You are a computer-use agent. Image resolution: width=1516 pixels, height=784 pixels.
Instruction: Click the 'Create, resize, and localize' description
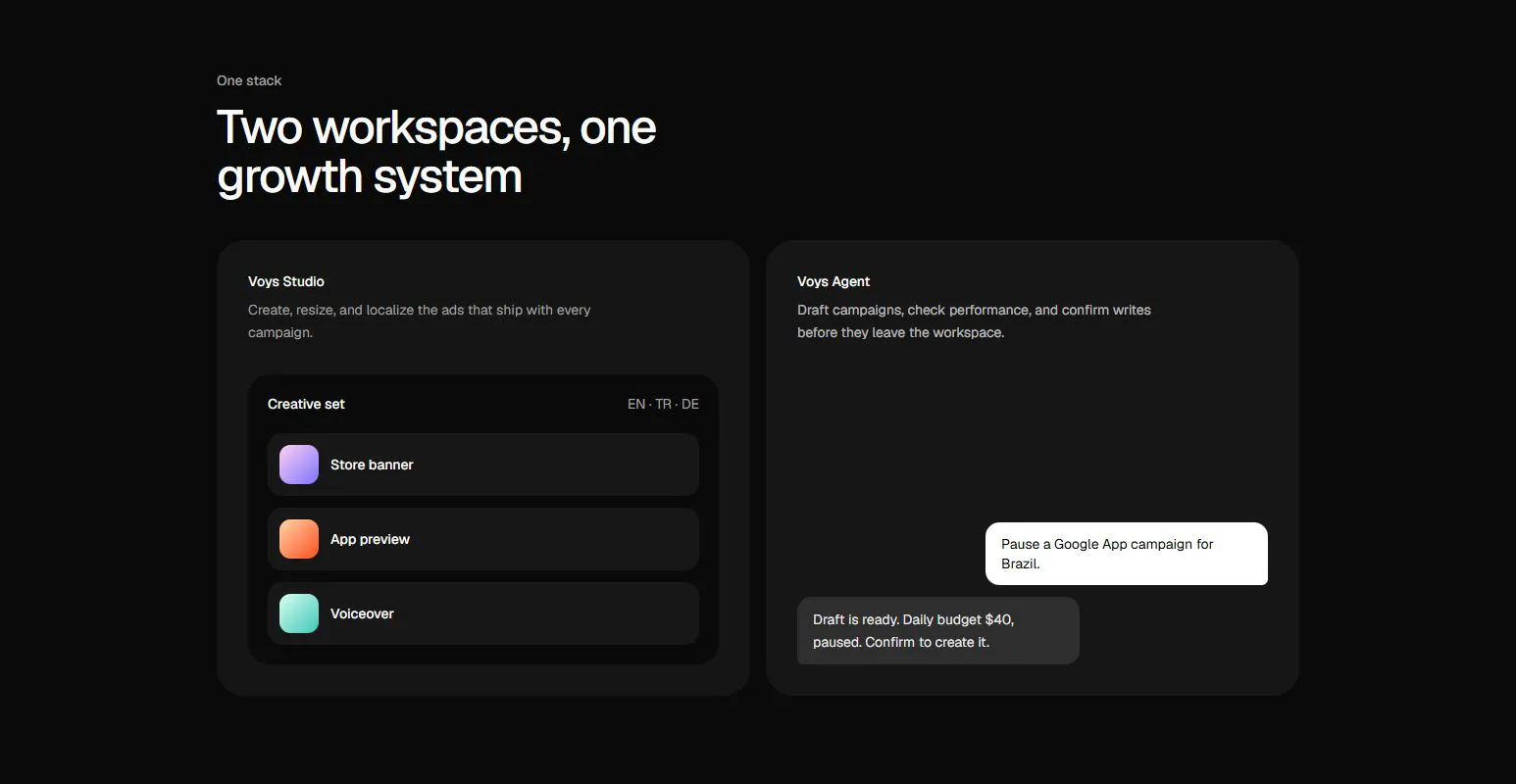coord(420,321)
